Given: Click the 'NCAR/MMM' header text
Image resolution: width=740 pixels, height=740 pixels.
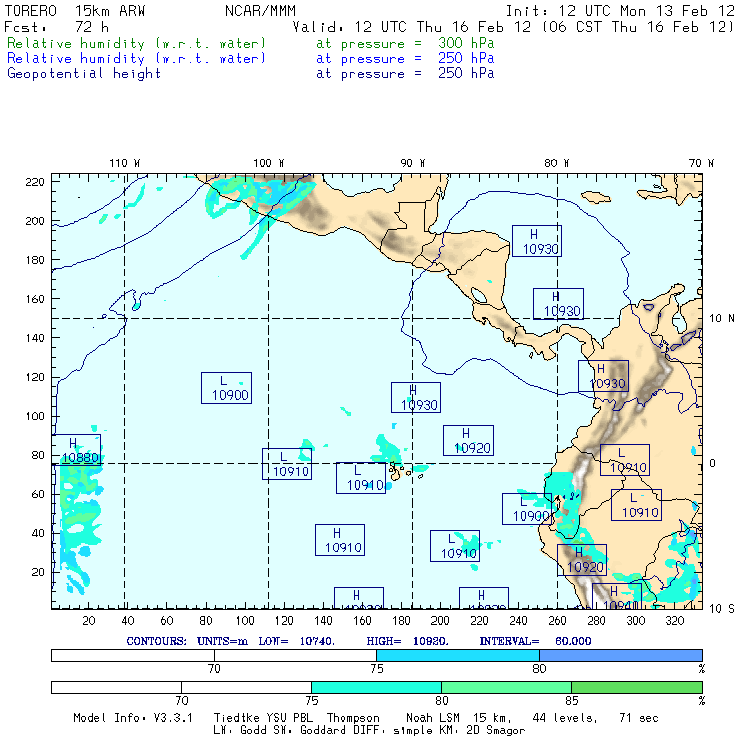Looking at the screenshot, I should point(260,11).
